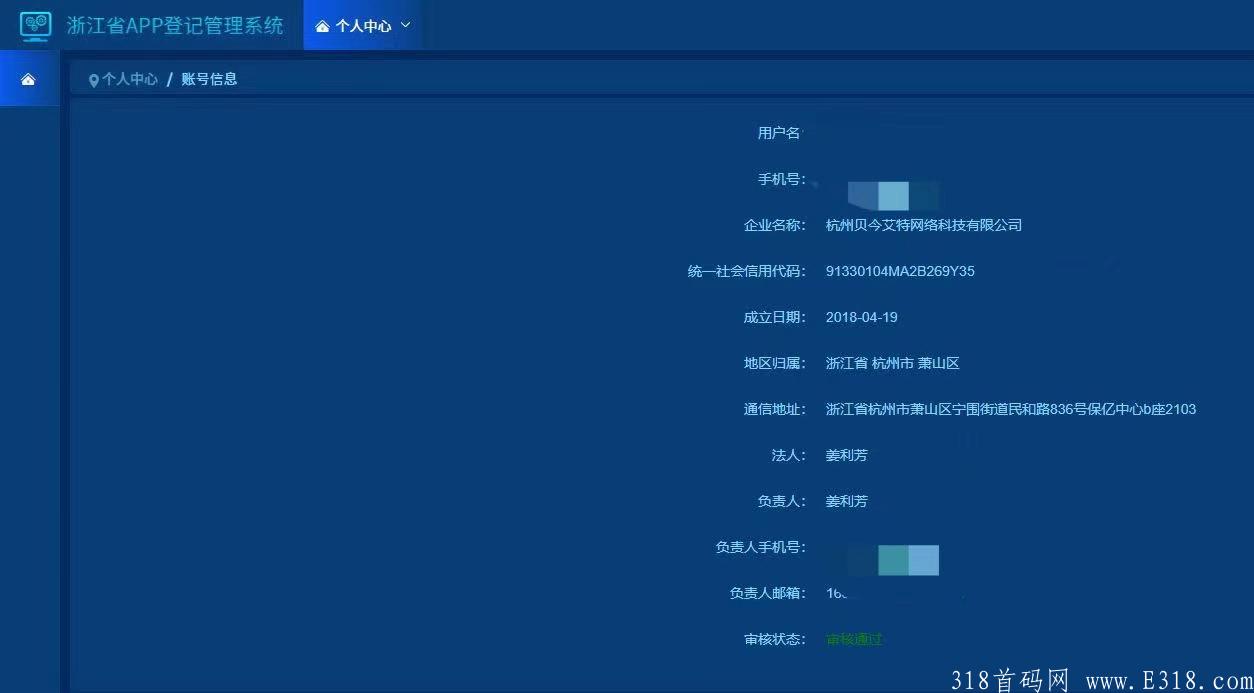Screen dimensions: 1254x693
Task: Click the location pin icon in breadcrumb
Action: point(94,80)
